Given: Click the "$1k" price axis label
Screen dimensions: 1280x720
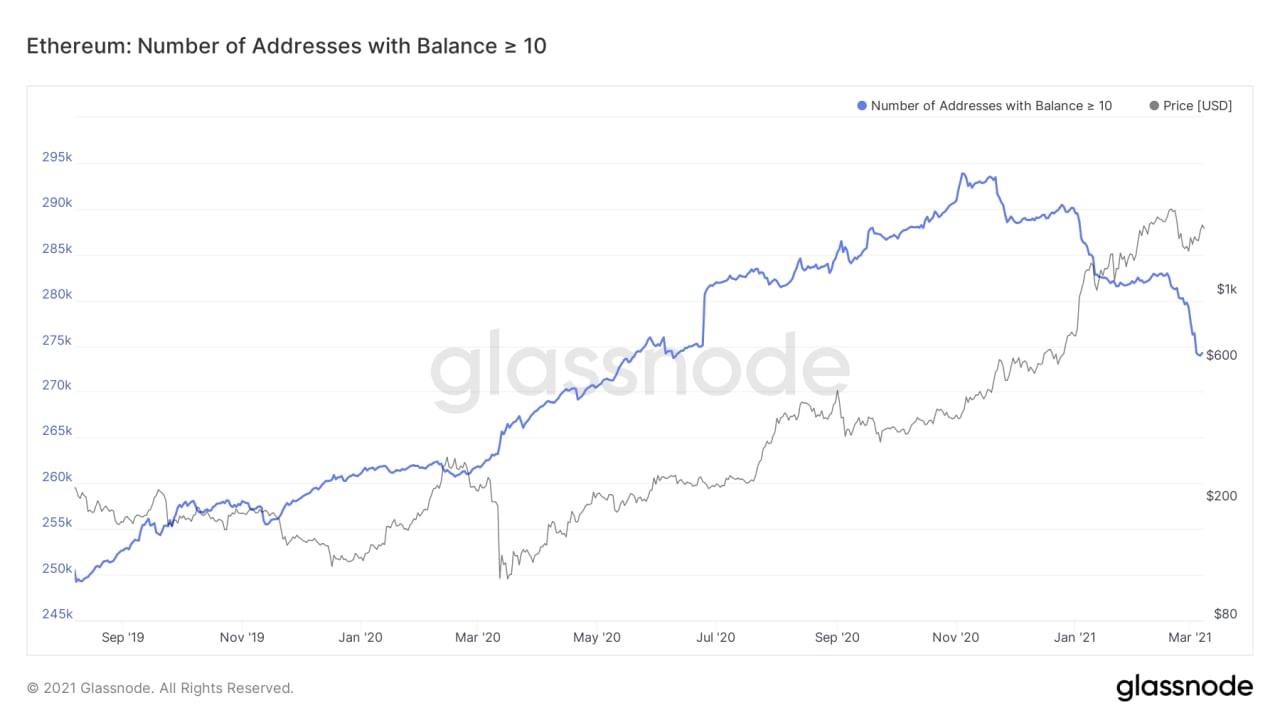Looking at the screenshot, I should point(1227,289).
